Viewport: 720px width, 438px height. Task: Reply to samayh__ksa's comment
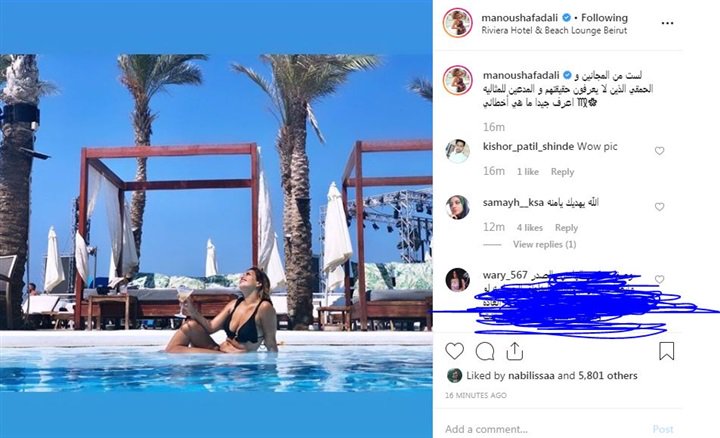point(566,228)
